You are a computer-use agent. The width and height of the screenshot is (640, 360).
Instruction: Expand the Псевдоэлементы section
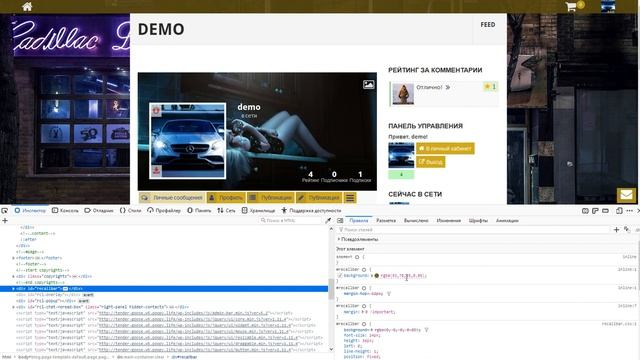(x=339, y=239)
